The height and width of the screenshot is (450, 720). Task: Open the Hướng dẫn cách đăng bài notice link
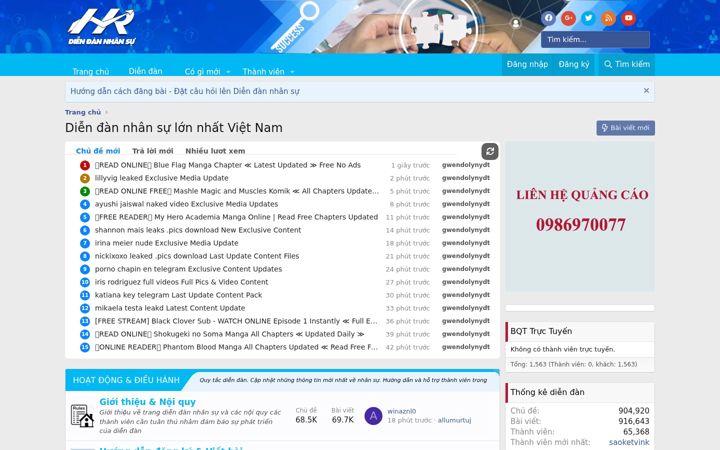click(185, 91)
